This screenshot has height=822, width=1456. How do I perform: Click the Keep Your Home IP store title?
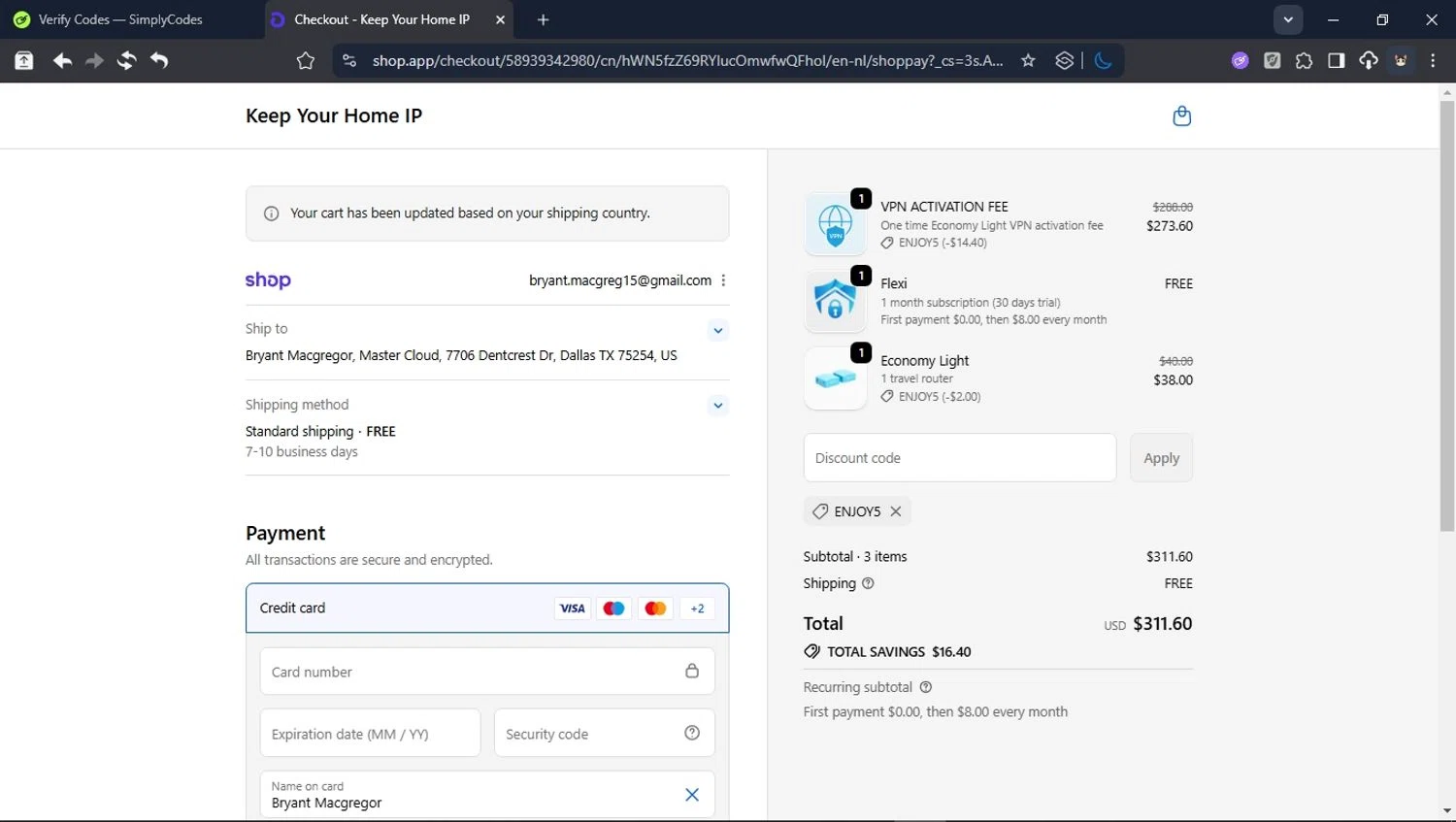point(334,115)
